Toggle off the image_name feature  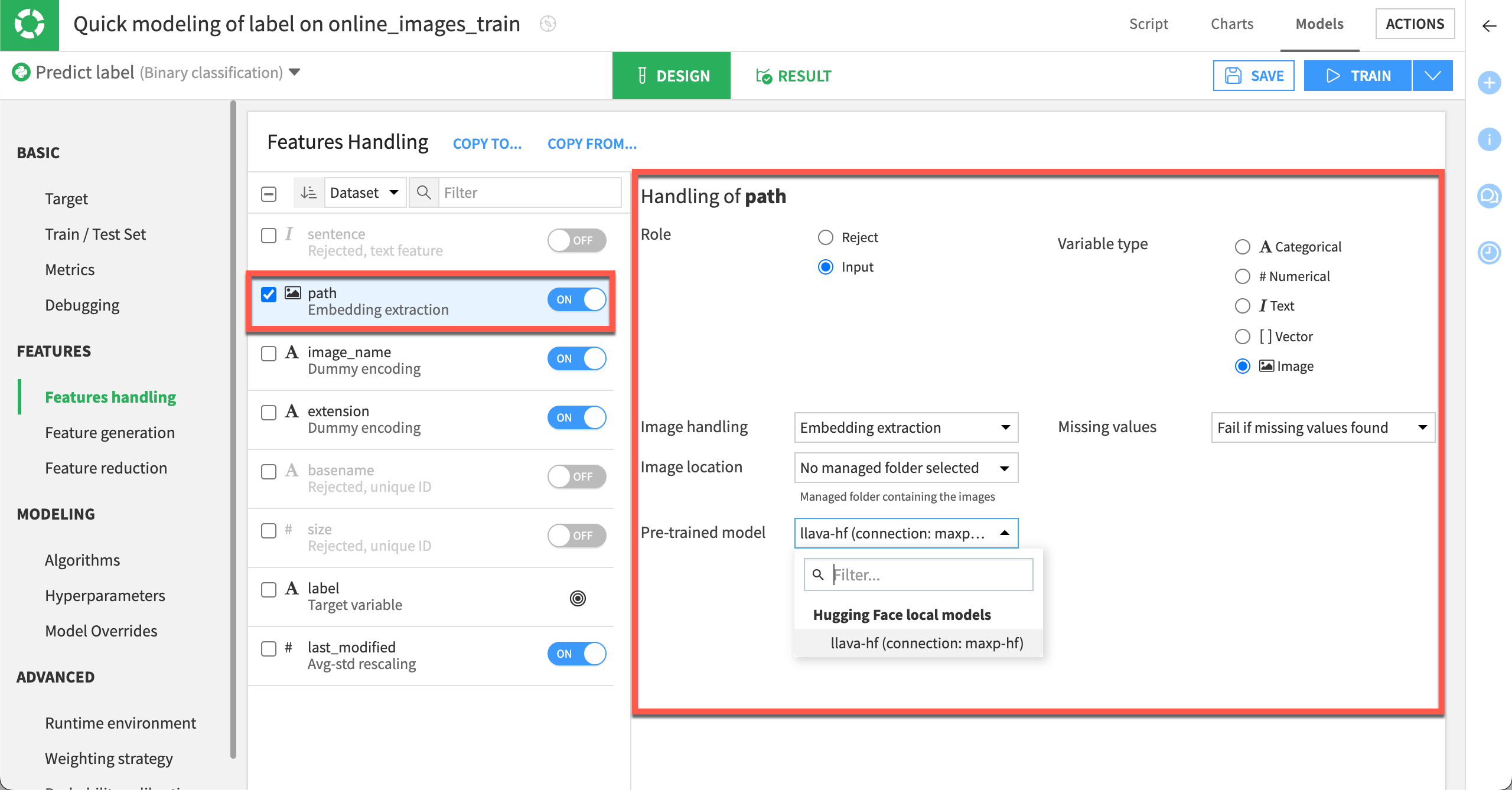(577, 358)
